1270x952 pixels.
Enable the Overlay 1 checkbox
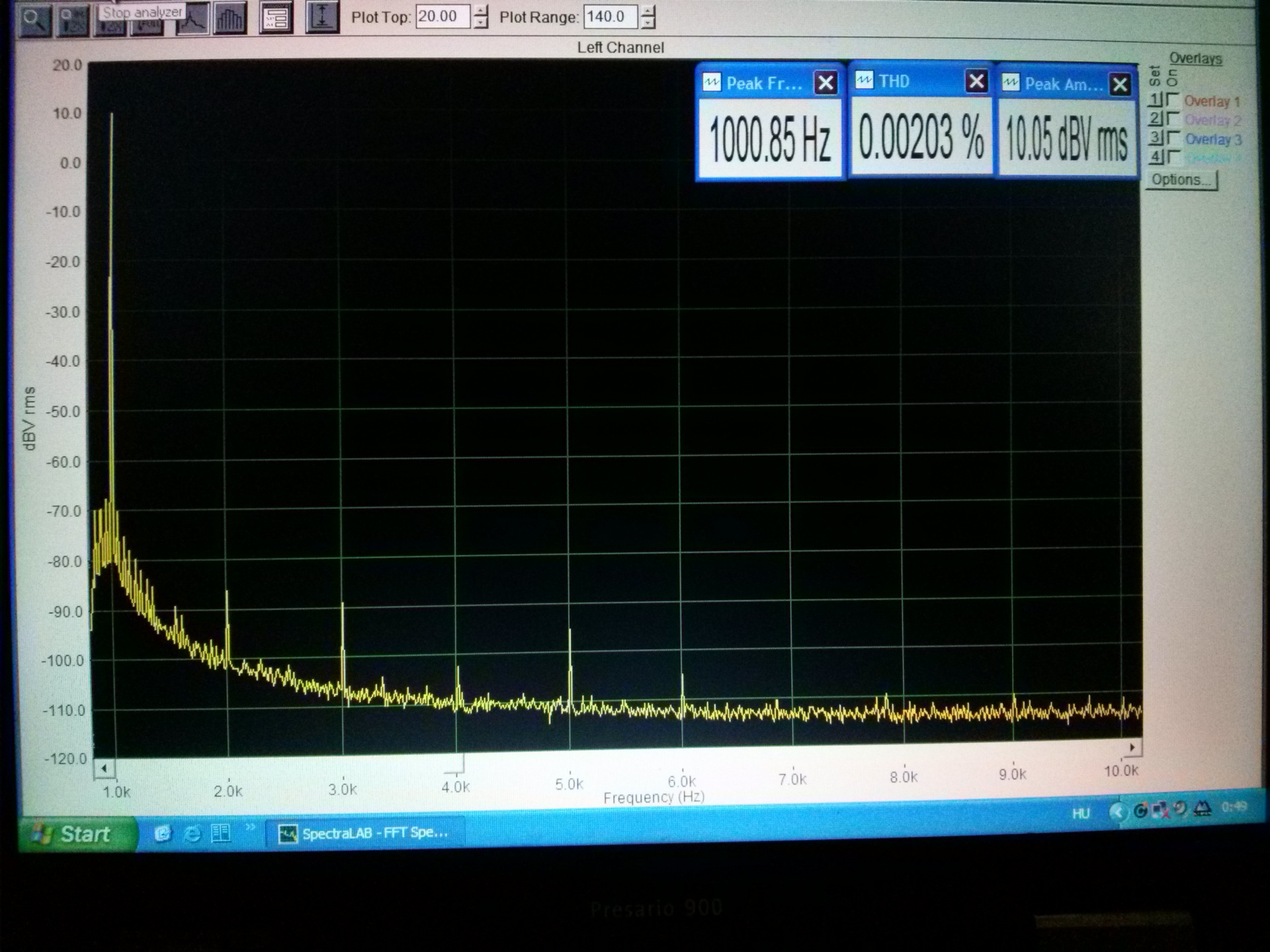click(x=1173, y=100)
